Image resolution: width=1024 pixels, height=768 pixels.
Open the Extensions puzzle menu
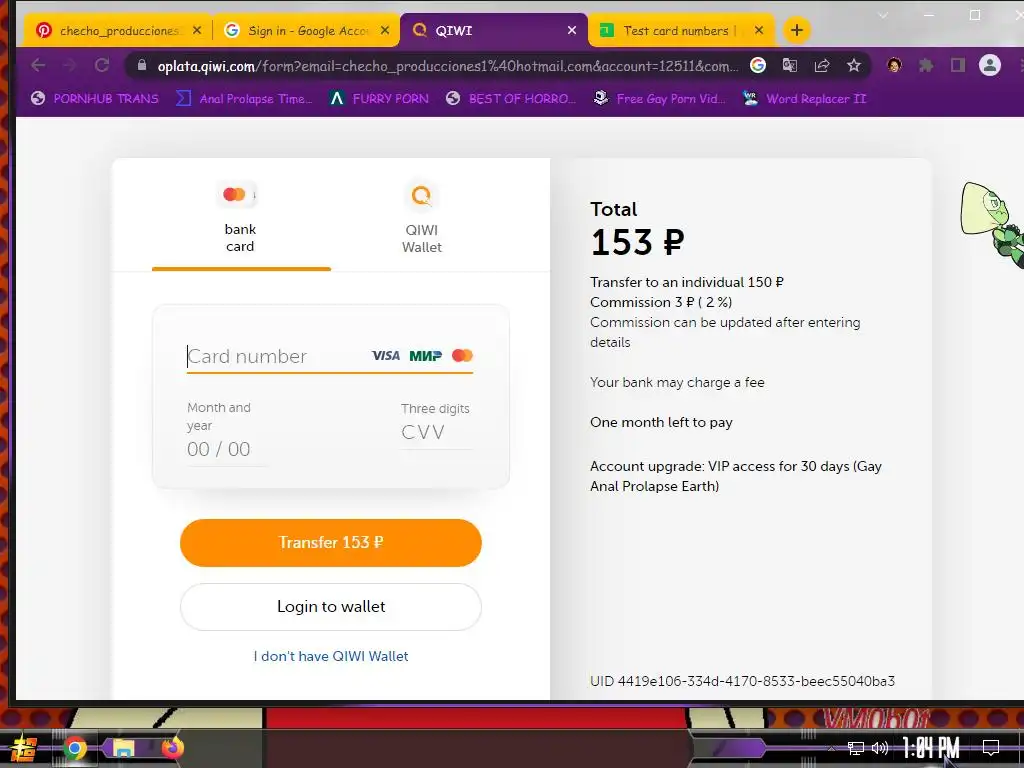[x=926, y=65]
